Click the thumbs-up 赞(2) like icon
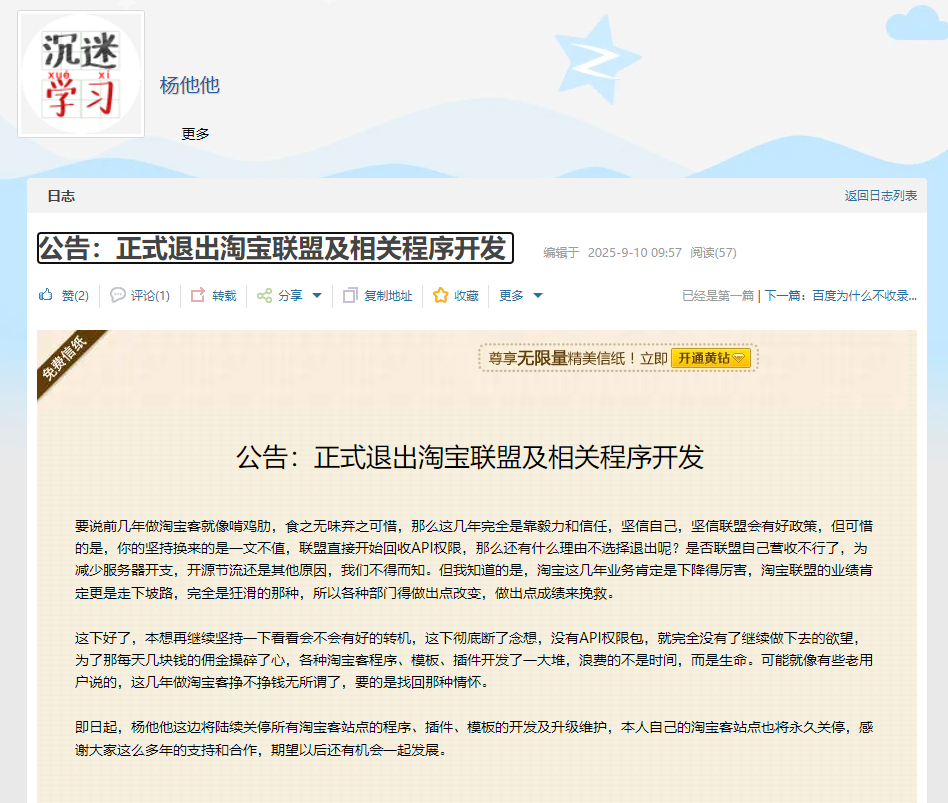 click(x=44, y=295)
